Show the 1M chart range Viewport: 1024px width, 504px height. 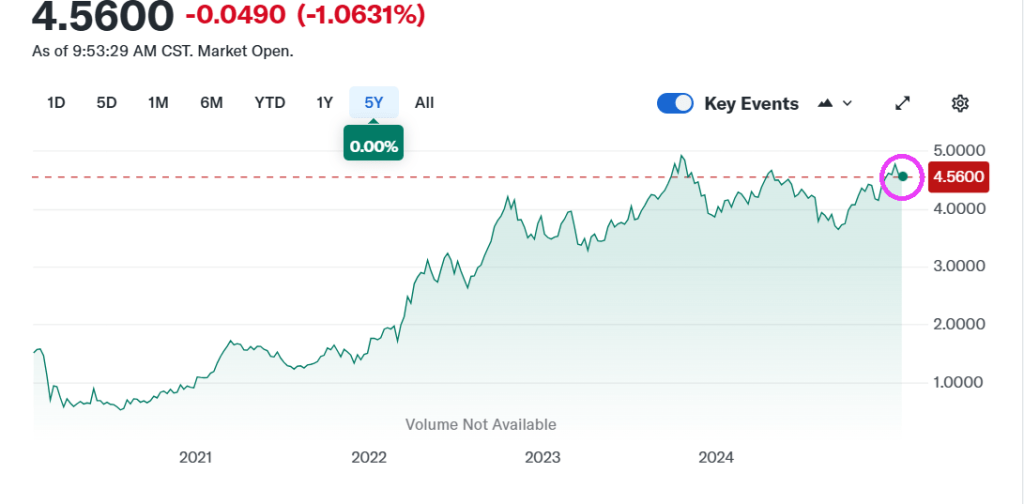[x=158, y=102]
